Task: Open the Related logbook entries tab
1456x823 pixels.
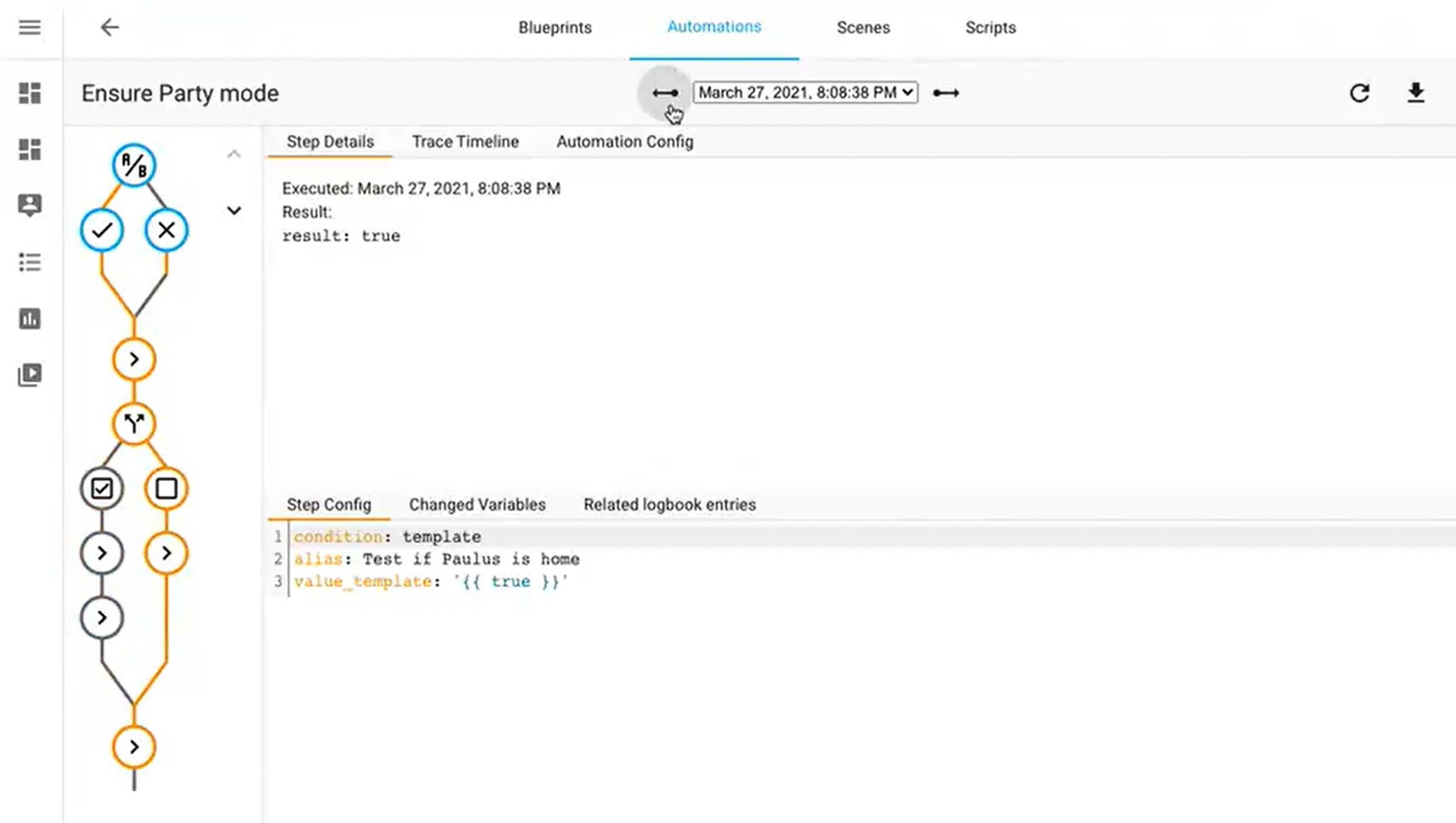Action: tap(670, 505)
